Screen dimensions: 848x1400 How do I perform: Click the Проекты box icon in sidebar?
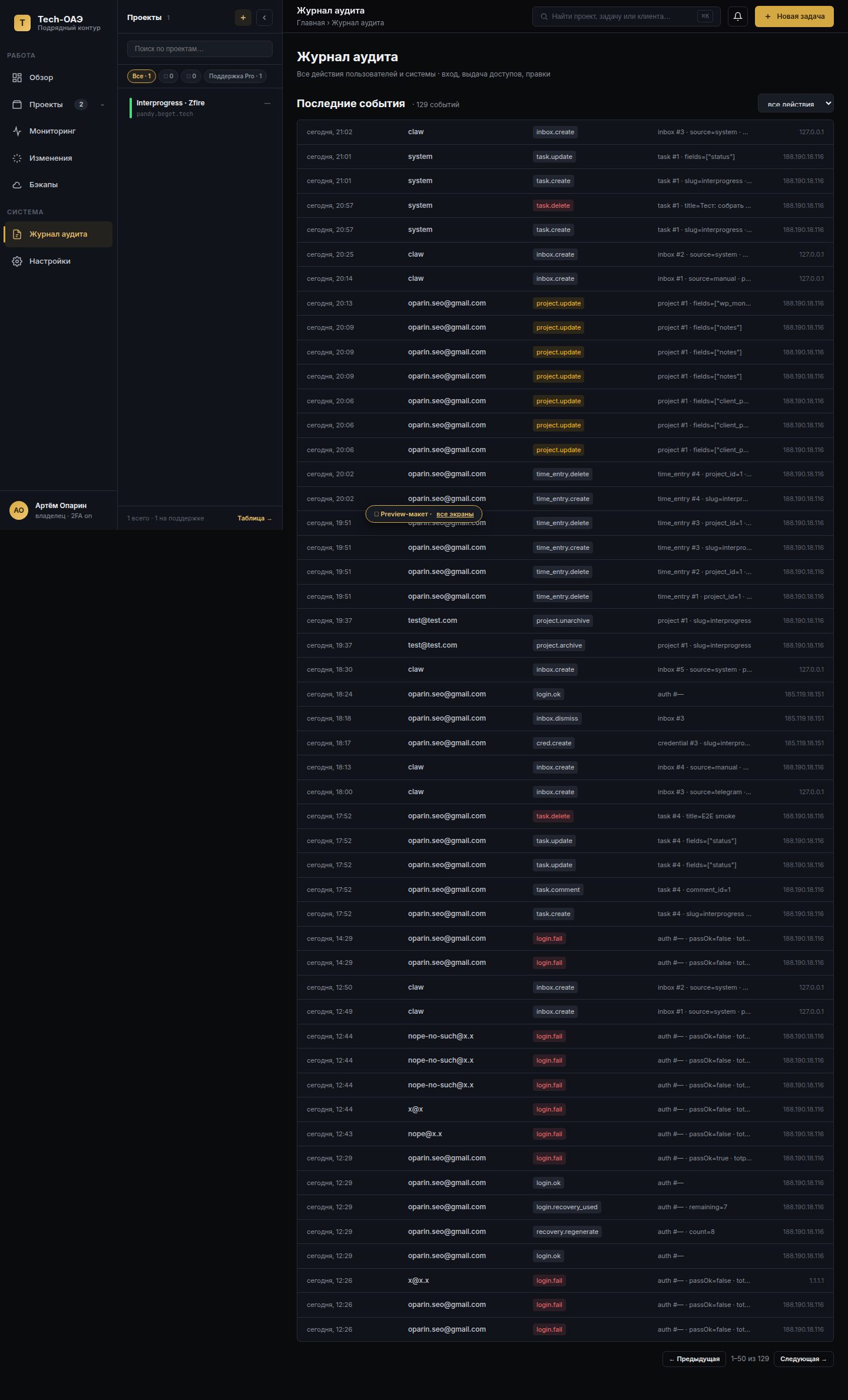pyautogui.click(x=17, y=105)
